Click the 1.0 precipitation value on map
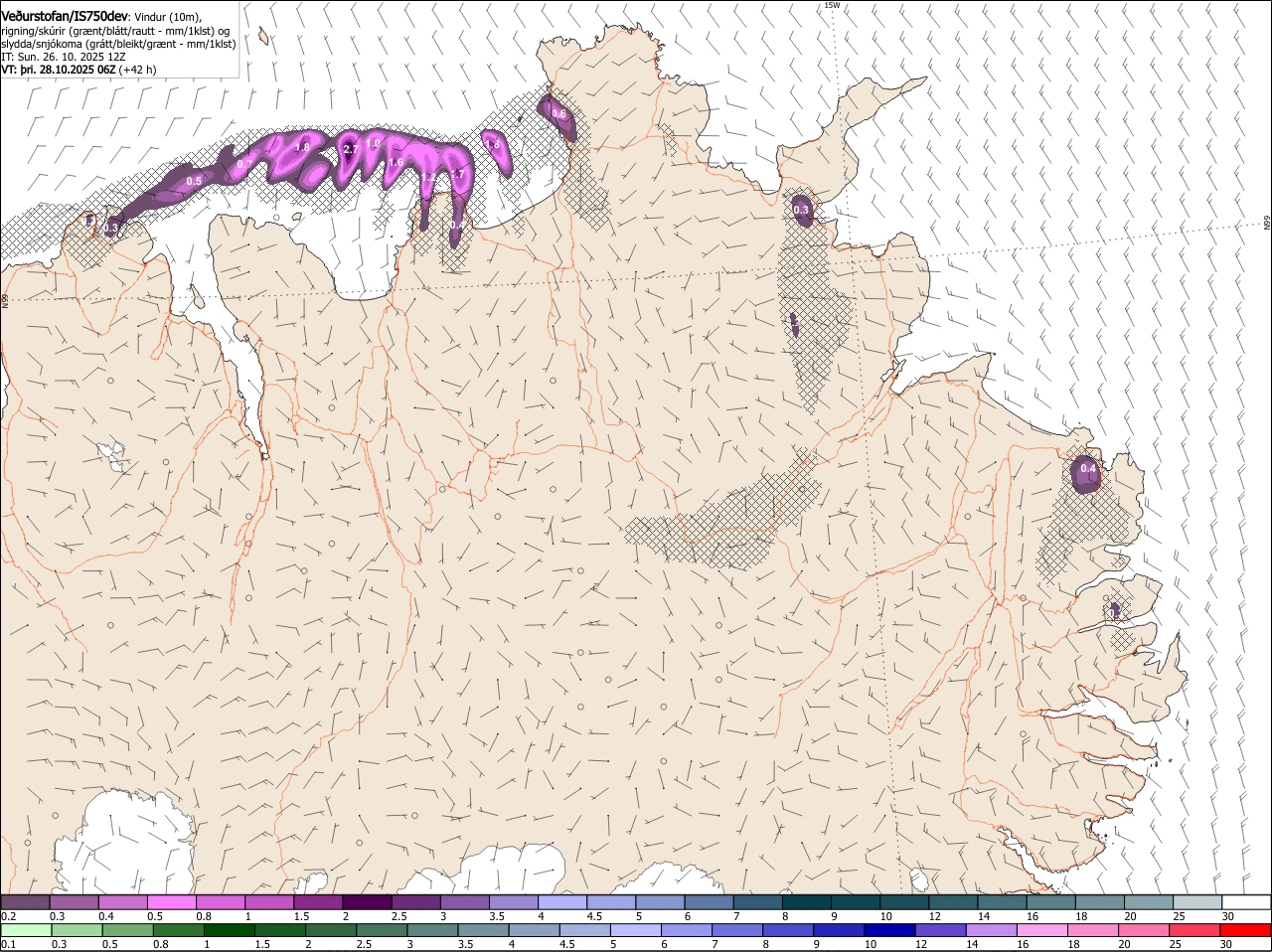The image size is (1272, 952). pyautogui.click(x=373, y=143)
